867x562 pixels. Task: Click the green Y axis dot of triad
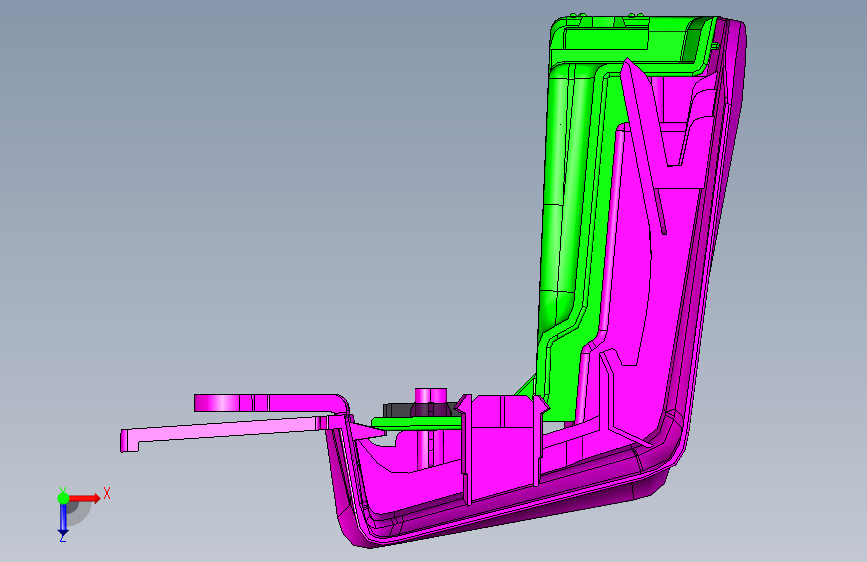[63, 498]
